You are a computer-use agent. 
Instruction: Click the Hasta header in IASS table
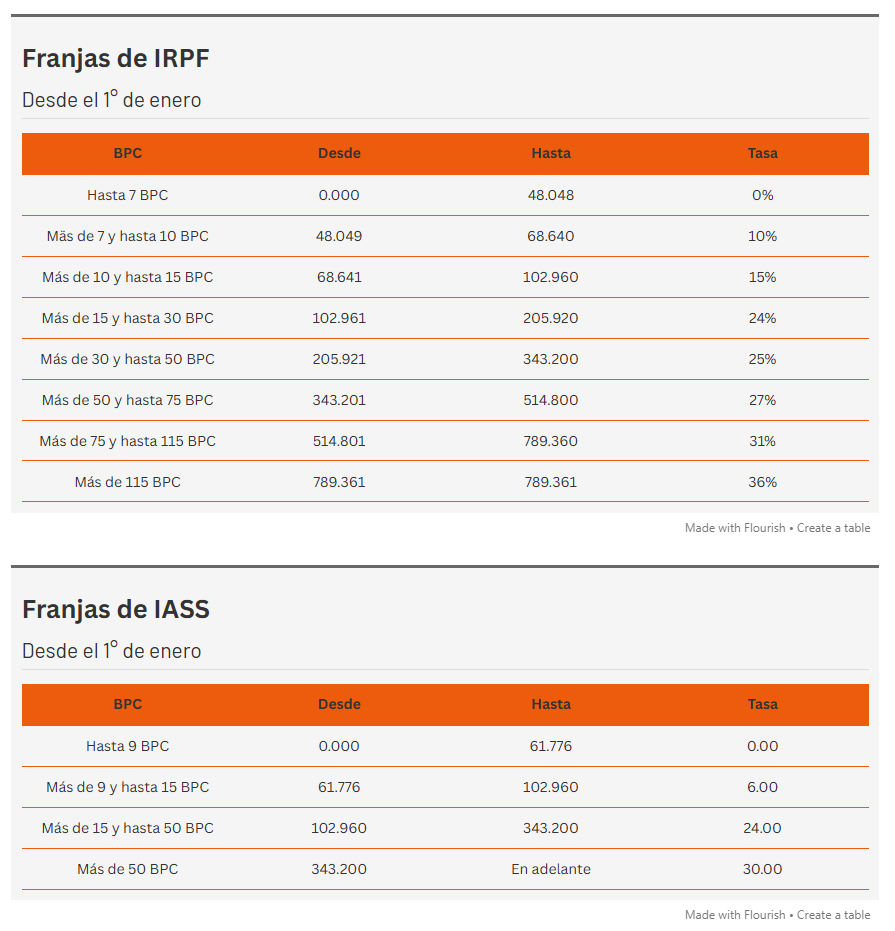(551, 705)
